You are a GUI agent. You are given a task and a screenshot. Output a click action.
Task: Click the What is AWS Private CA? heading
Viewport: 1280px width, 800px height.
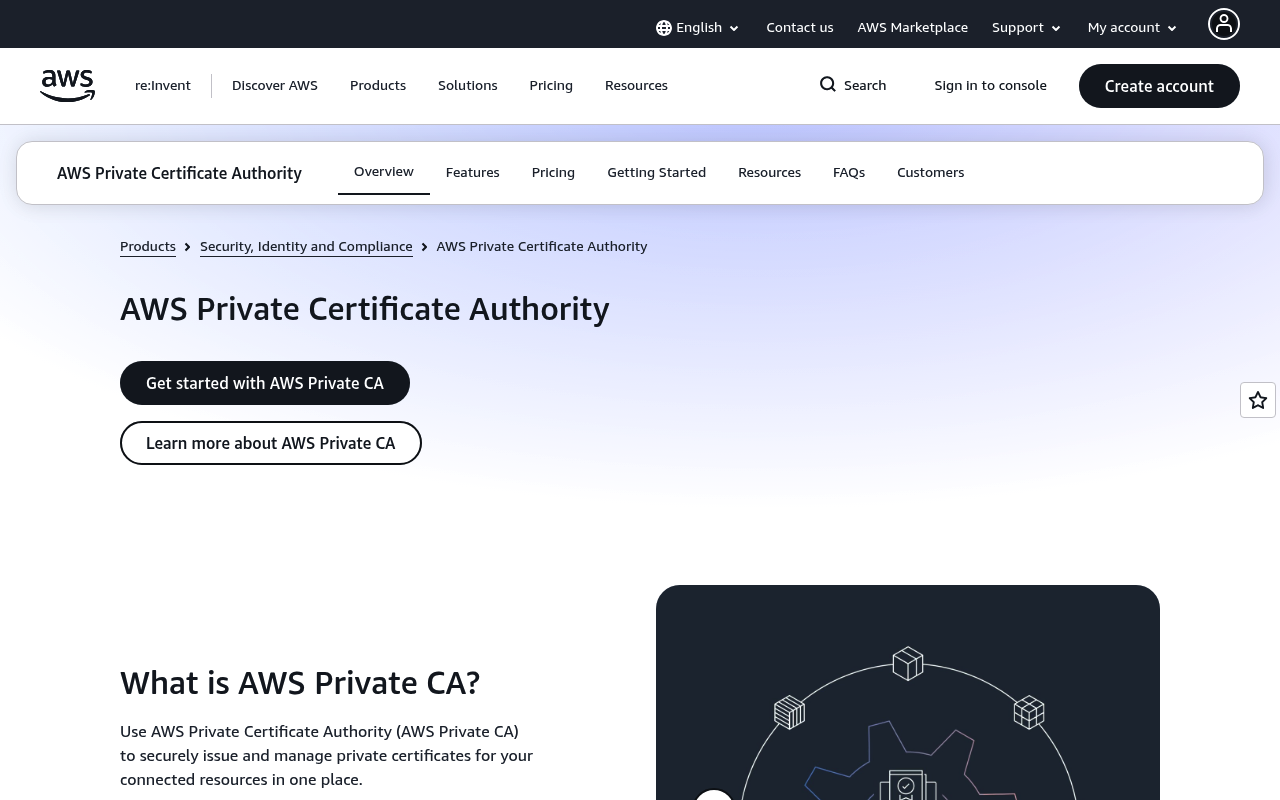tap(300, 683)
